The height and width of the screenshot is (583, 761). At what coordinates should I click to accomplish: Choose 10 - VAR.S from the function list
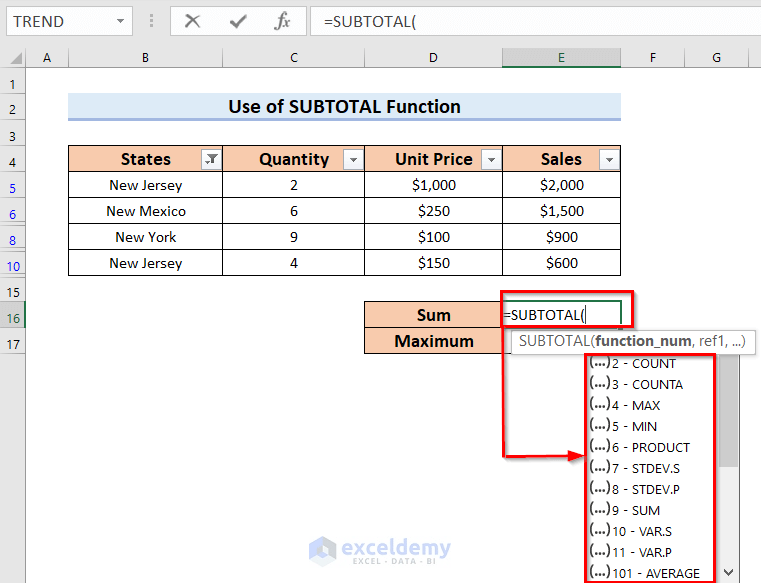click(x=650, y=531)
